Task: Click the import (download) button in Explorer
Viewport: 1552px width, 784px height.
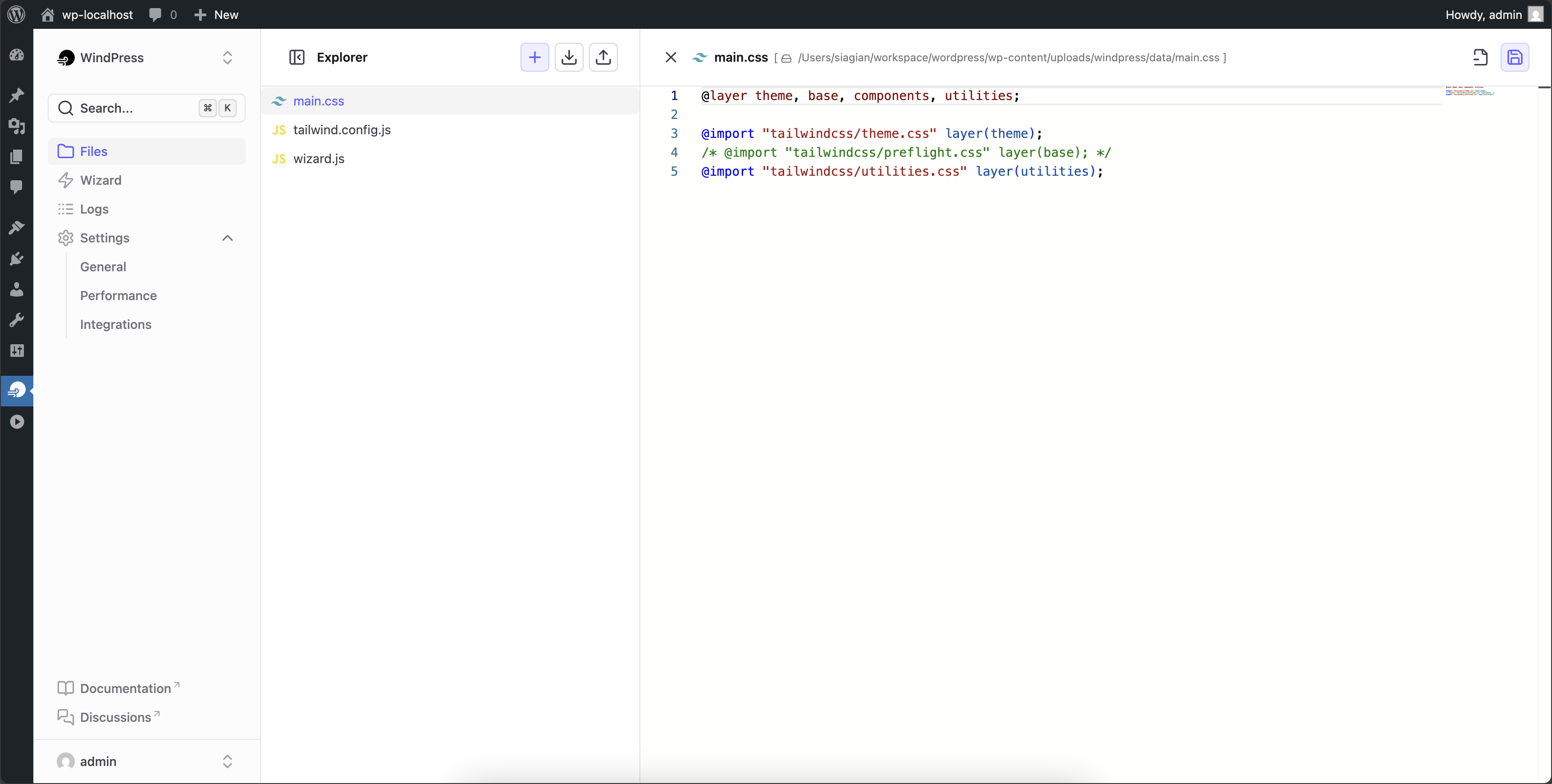Action: [569, 57]
